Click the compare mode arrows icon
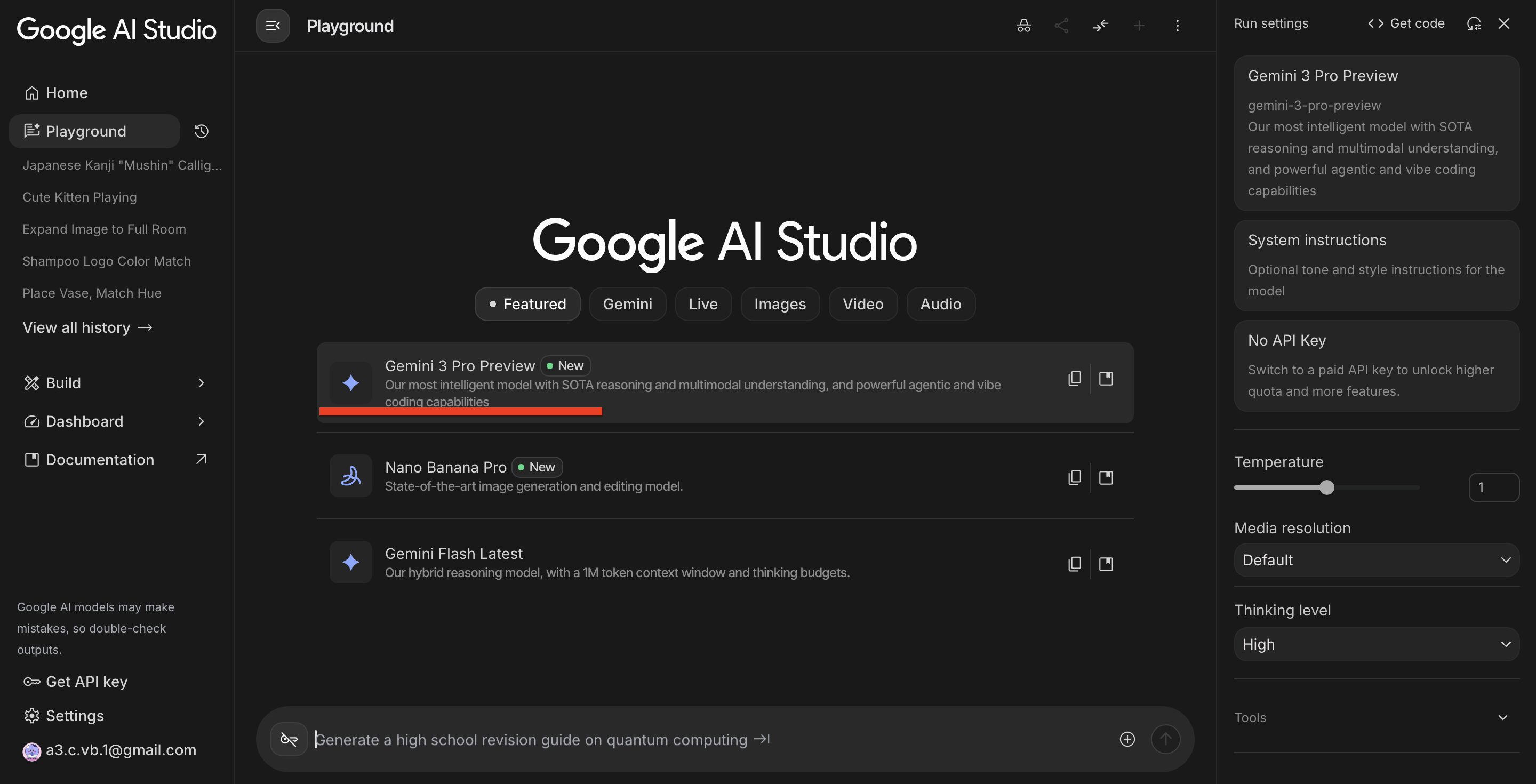Screen dimensions: 1536x784 tap(1100, 26)
